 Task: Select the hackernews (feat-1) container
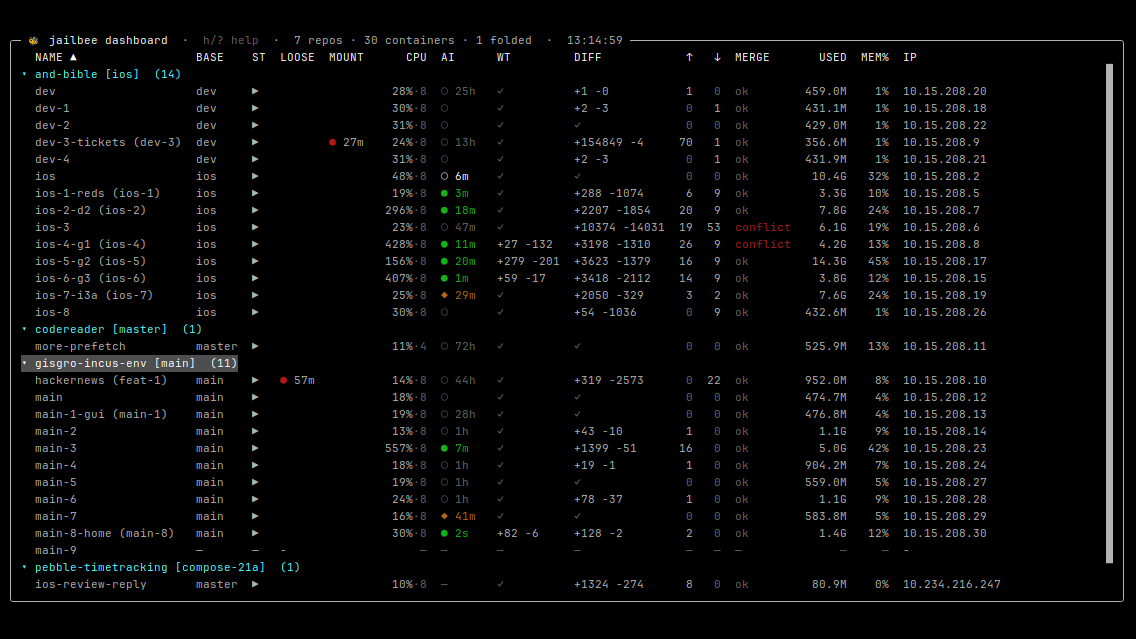101,380
